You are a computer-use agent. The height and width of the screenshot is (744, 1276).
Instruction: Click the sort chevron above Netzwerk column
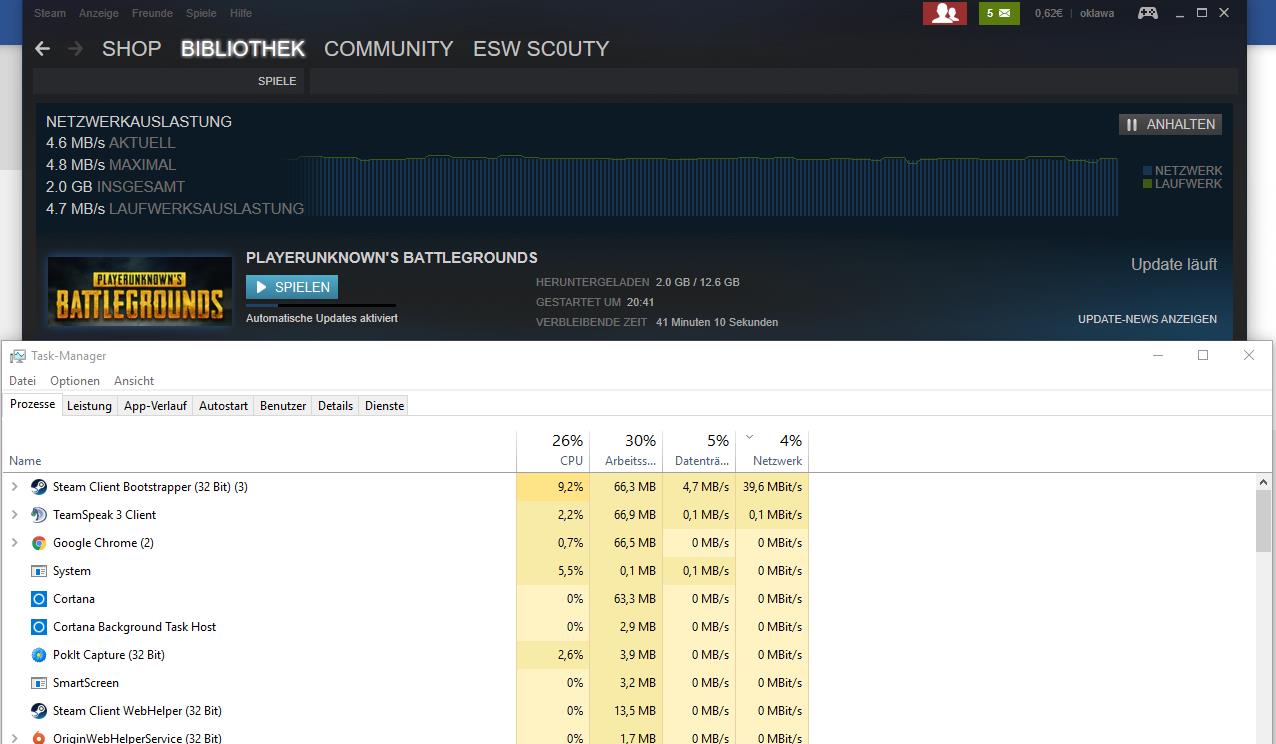coord(750,437)
